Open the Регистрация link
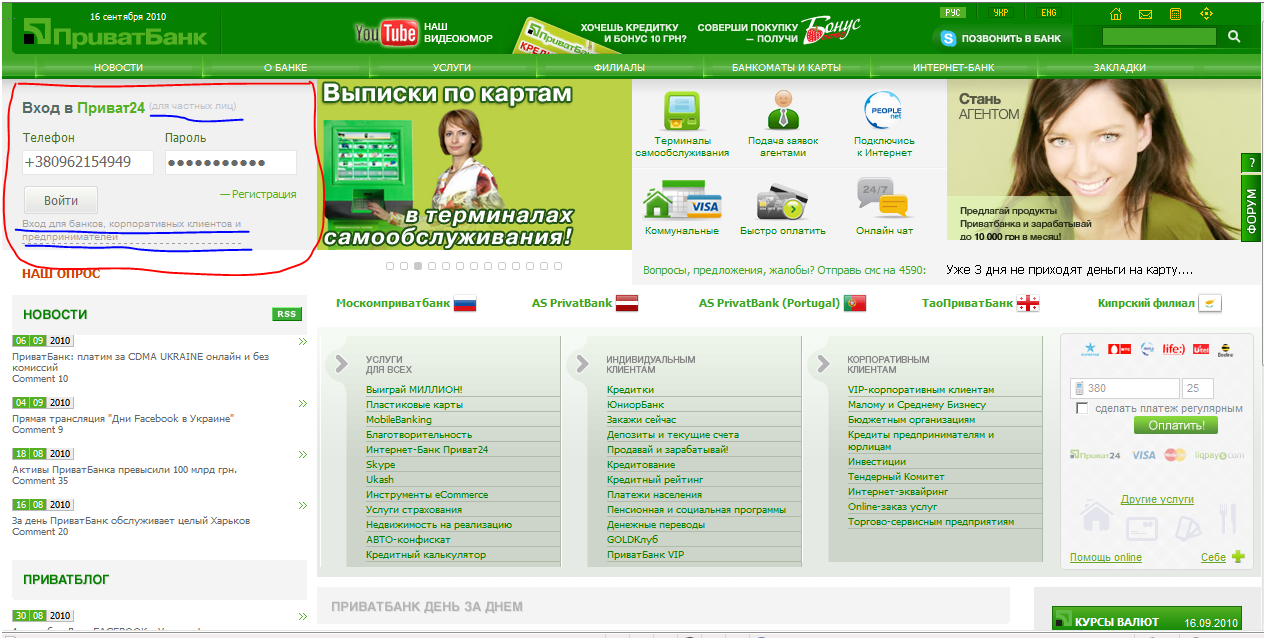Image resolution: width=1266 pixels, height=640 pixels. tap(265, 194)
